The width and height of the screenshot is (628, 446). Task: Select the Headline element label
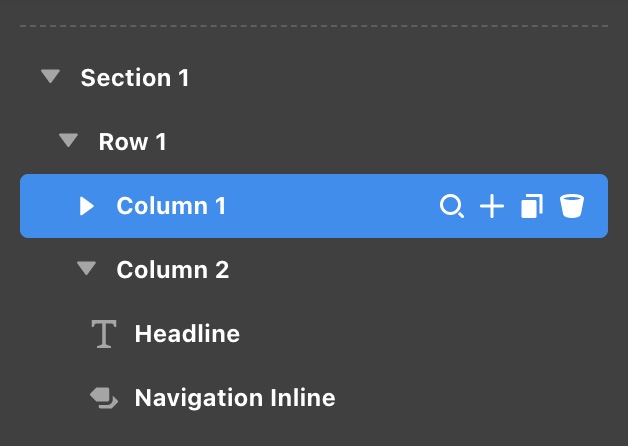(187, 334)
